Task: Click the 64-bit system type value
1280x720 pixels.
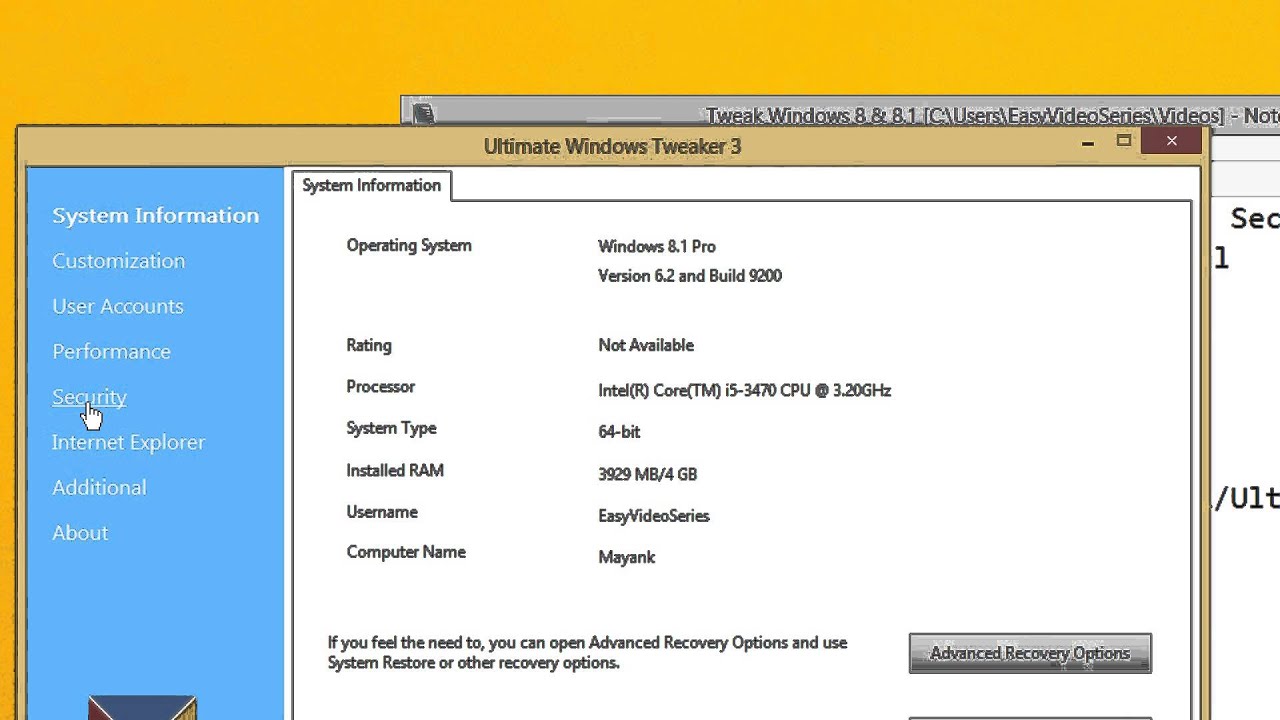Action: pyautogui.click(x=619, y=432)
